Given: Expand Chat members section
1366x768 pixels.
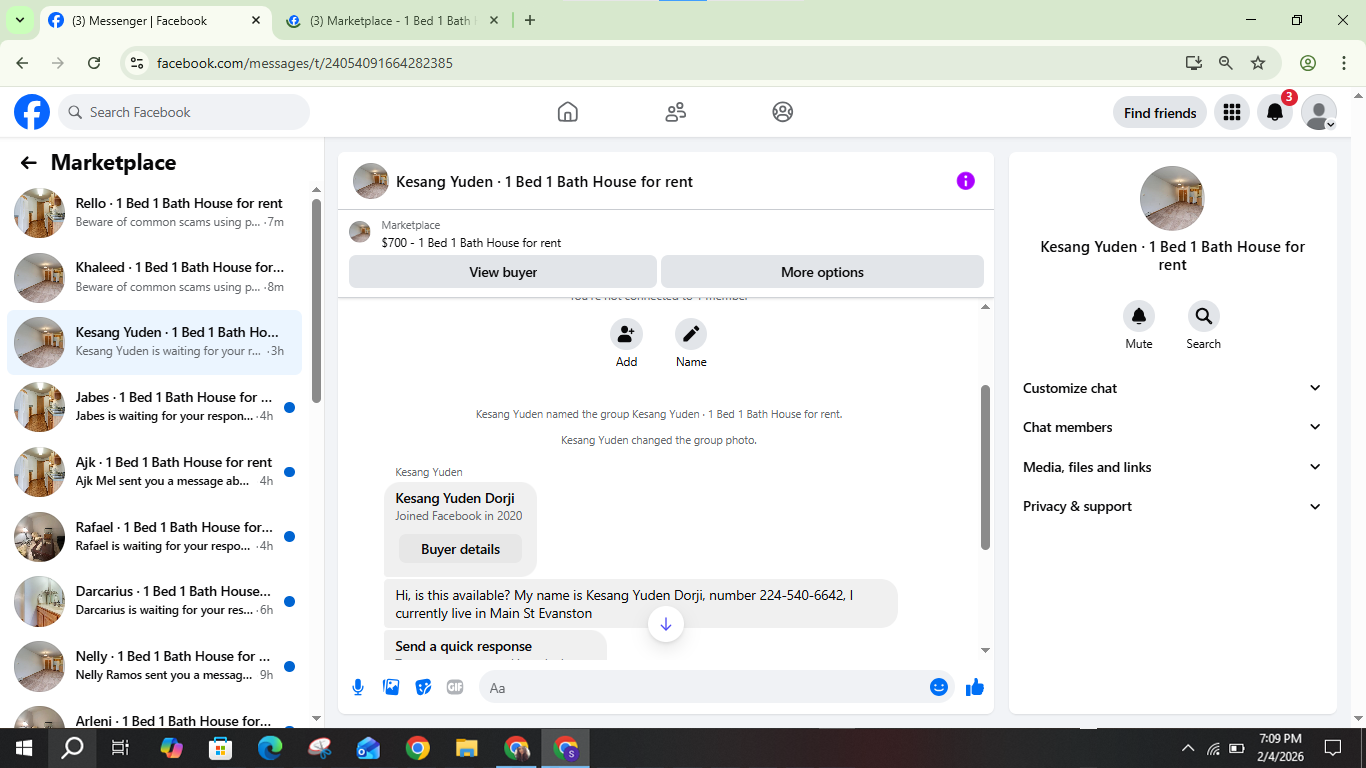Looking at the screenshot, I should (x=1172, y=427).
